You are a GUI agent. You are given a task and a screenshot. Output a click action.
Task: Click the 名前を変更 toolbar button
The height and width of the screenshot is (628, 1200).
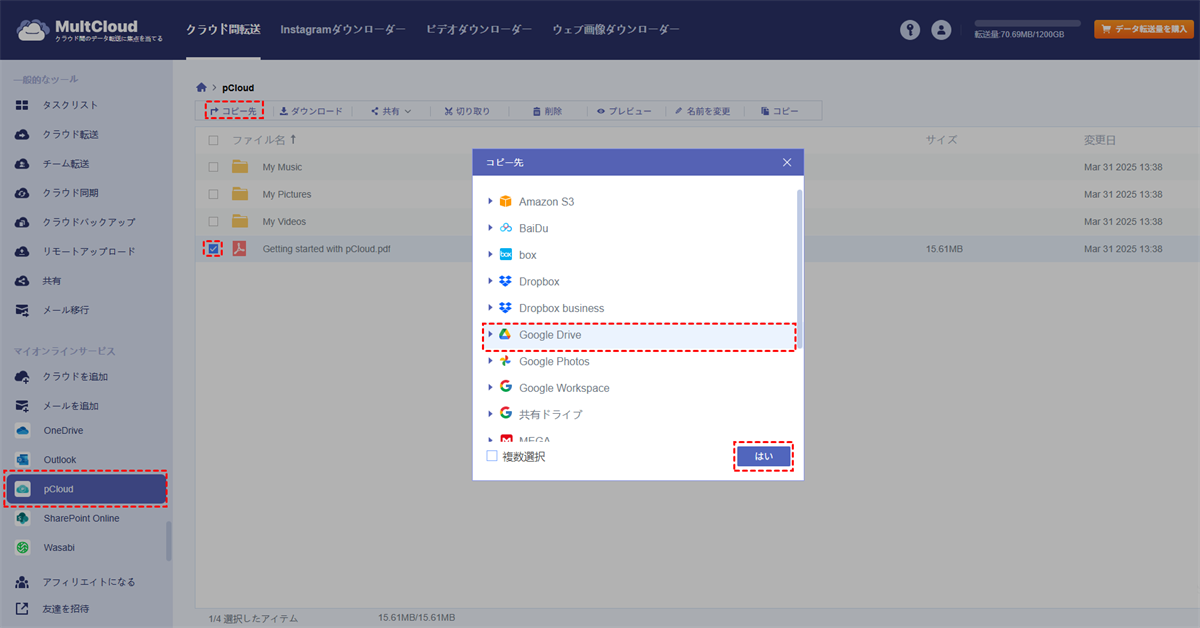(x=703, y=111)
